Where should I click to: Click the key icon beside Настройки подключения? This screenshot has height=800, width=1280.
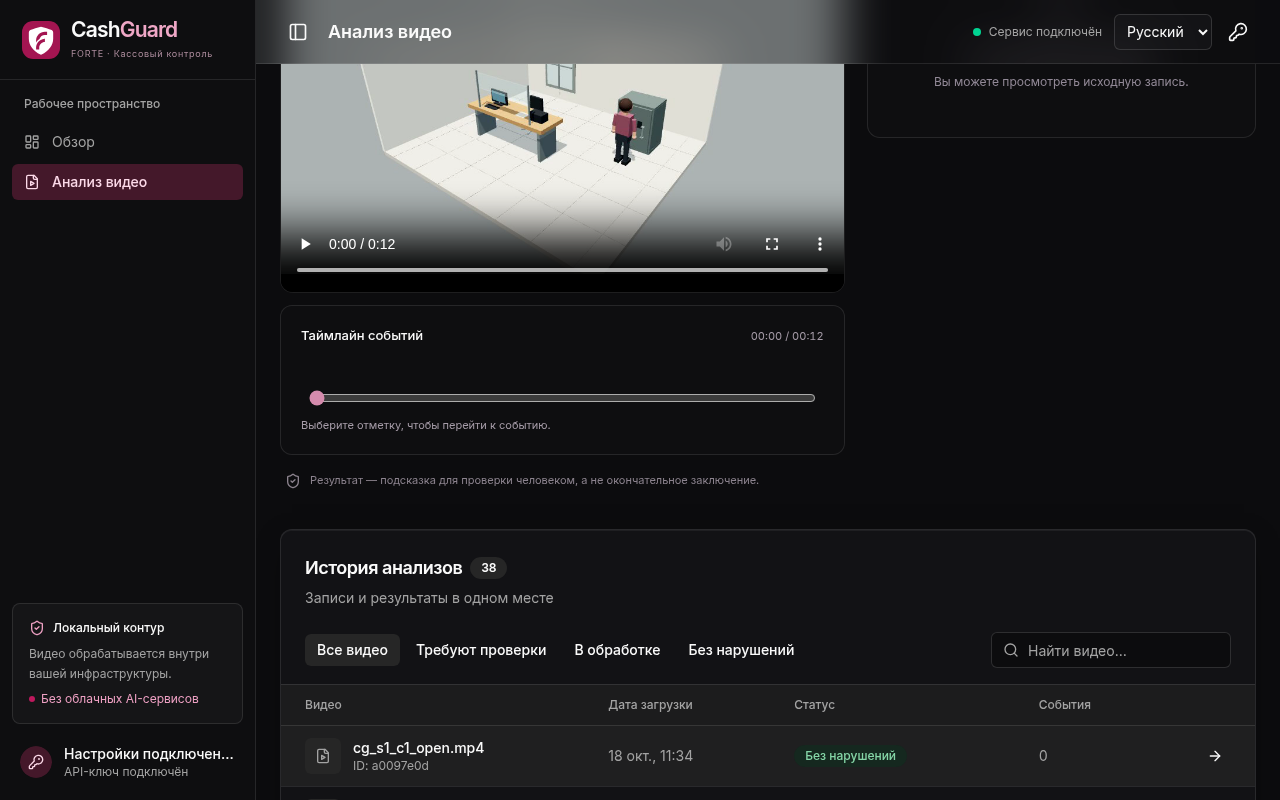tap(36, 761)
